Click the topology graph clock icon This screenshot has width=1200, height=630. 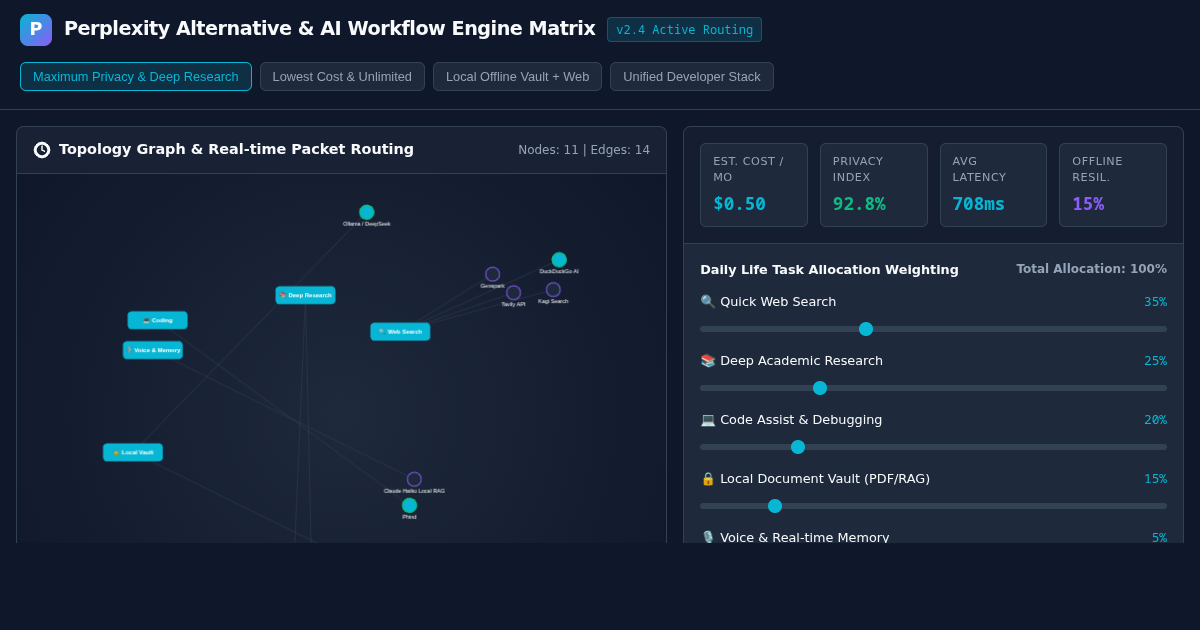42,150
